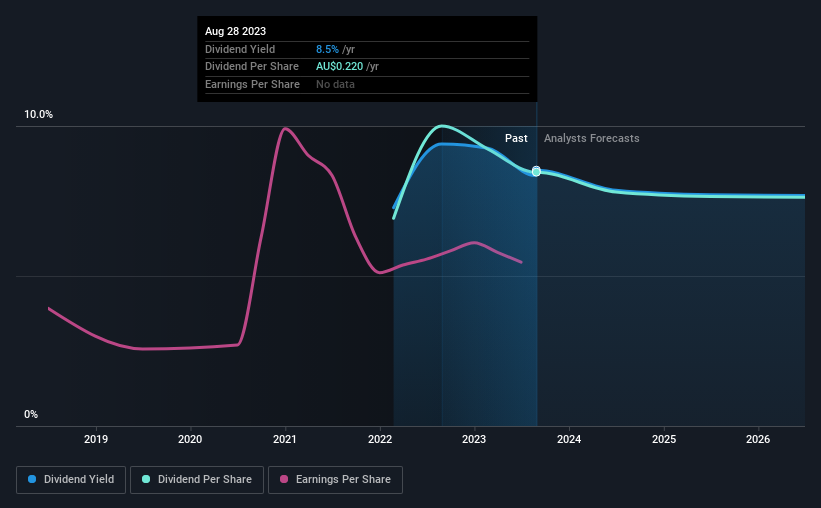Click the 2022 x-axis label
This screenshot has height=508, width=821.
(380, 439)
